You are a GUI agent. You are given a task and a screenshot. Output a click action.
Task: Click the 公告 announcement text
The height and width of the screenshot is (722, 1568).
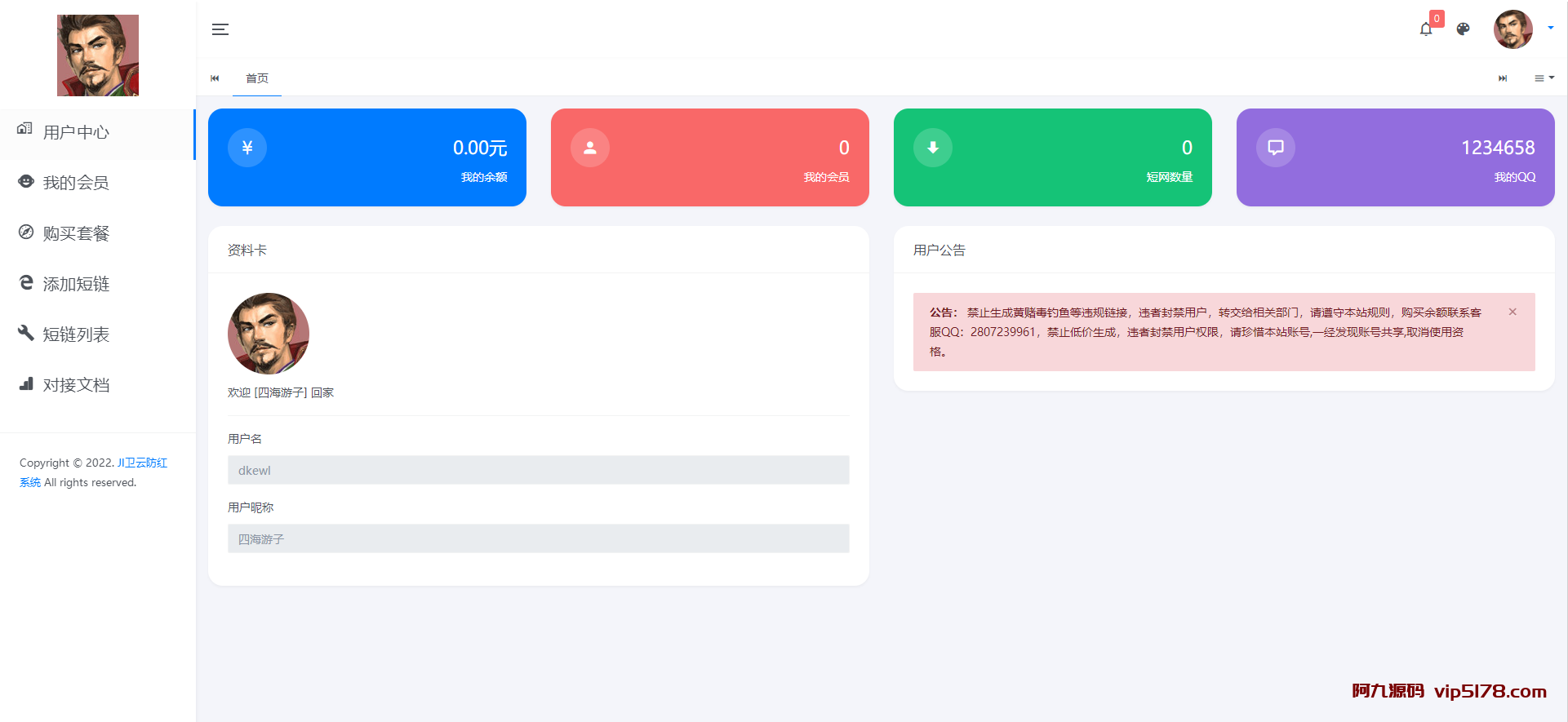tap(1206, 332)
